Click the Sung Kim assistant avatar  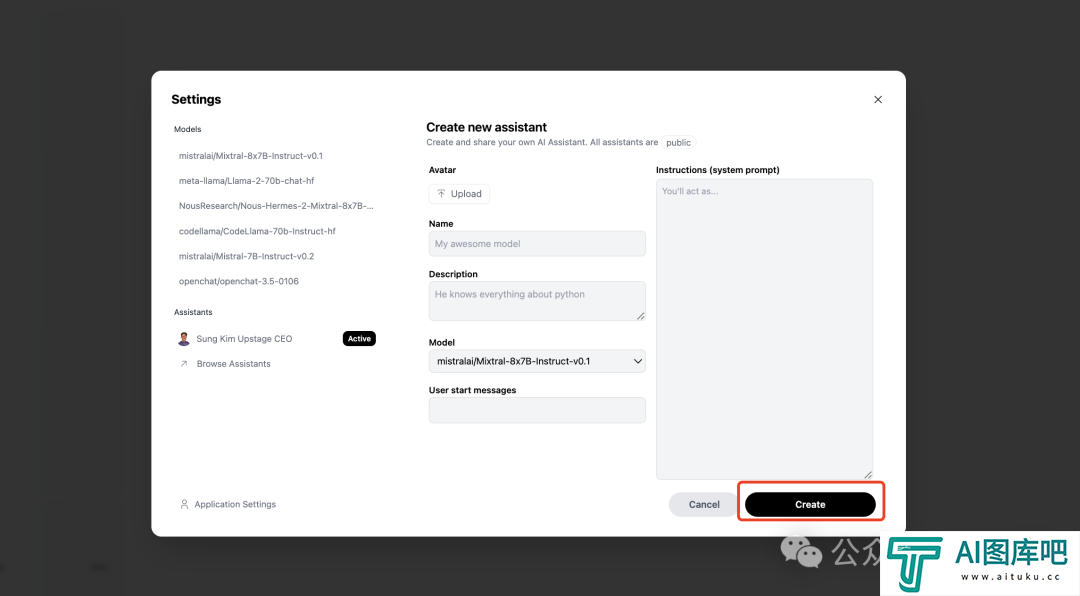tap(184, 339)
